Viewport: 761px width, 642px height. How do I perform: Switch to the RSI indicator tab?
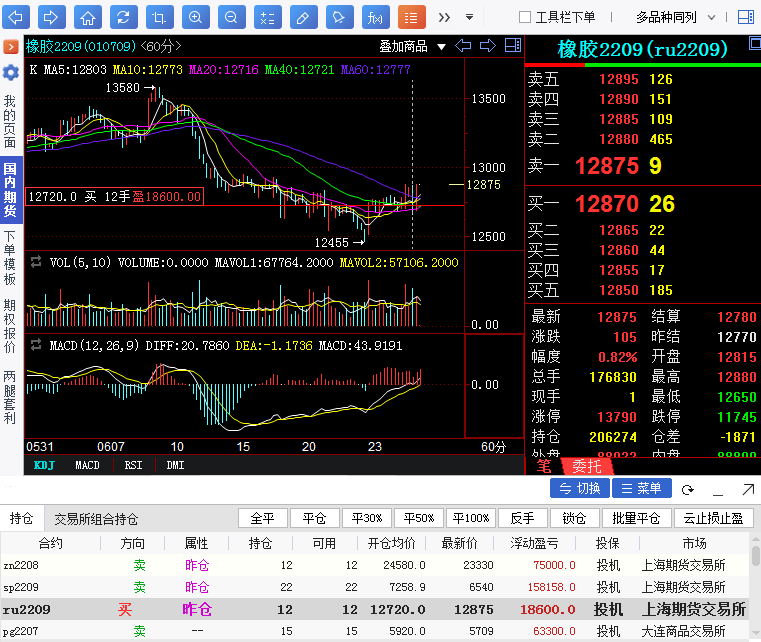[133, 465]
